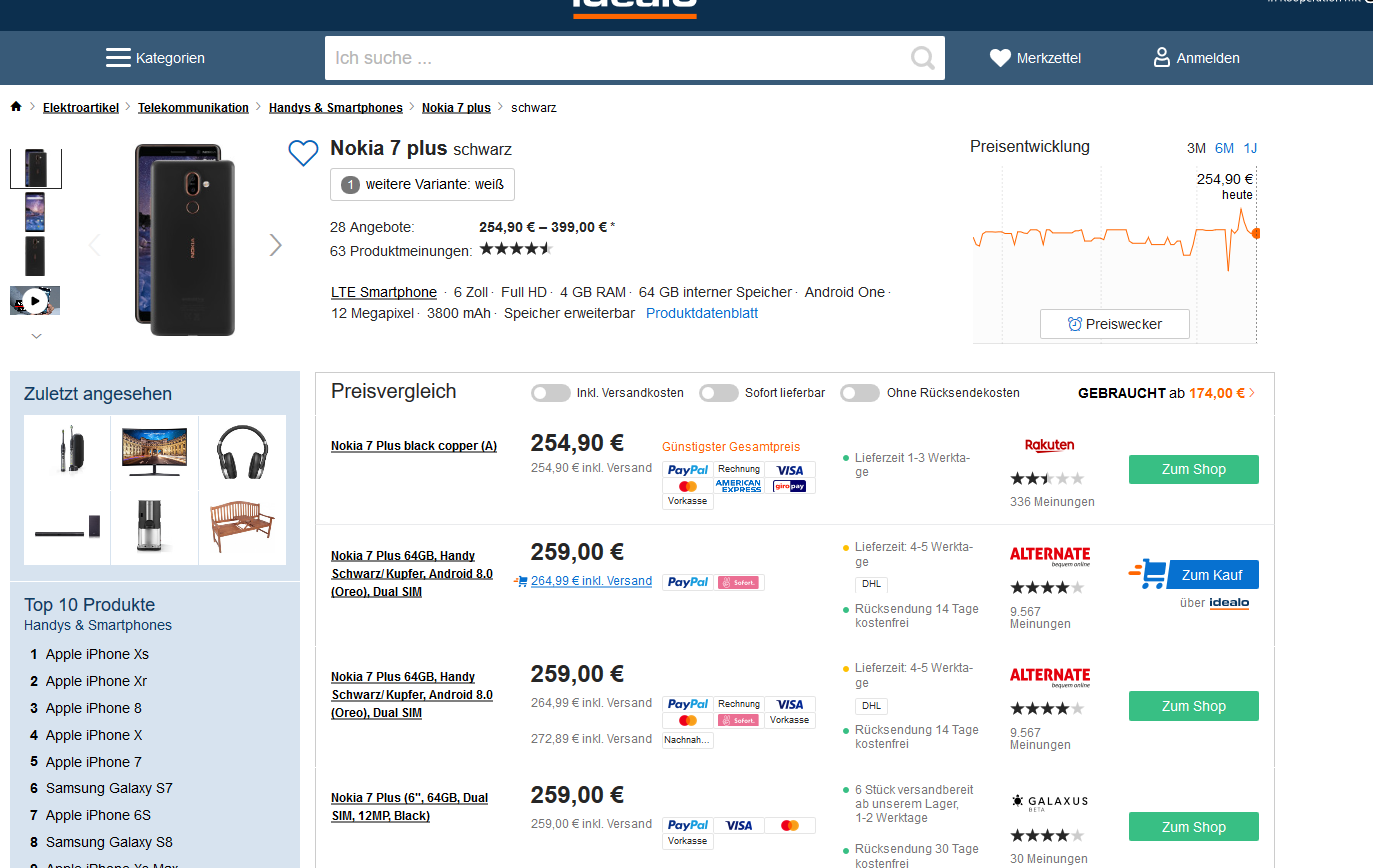Open the Kategorien hamburger menu icon

(x=118, y=58)
